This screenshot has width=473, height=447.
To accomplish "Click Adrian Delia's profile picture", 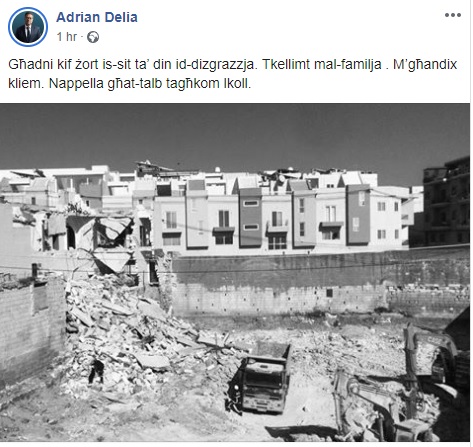I will pos(28,27).
